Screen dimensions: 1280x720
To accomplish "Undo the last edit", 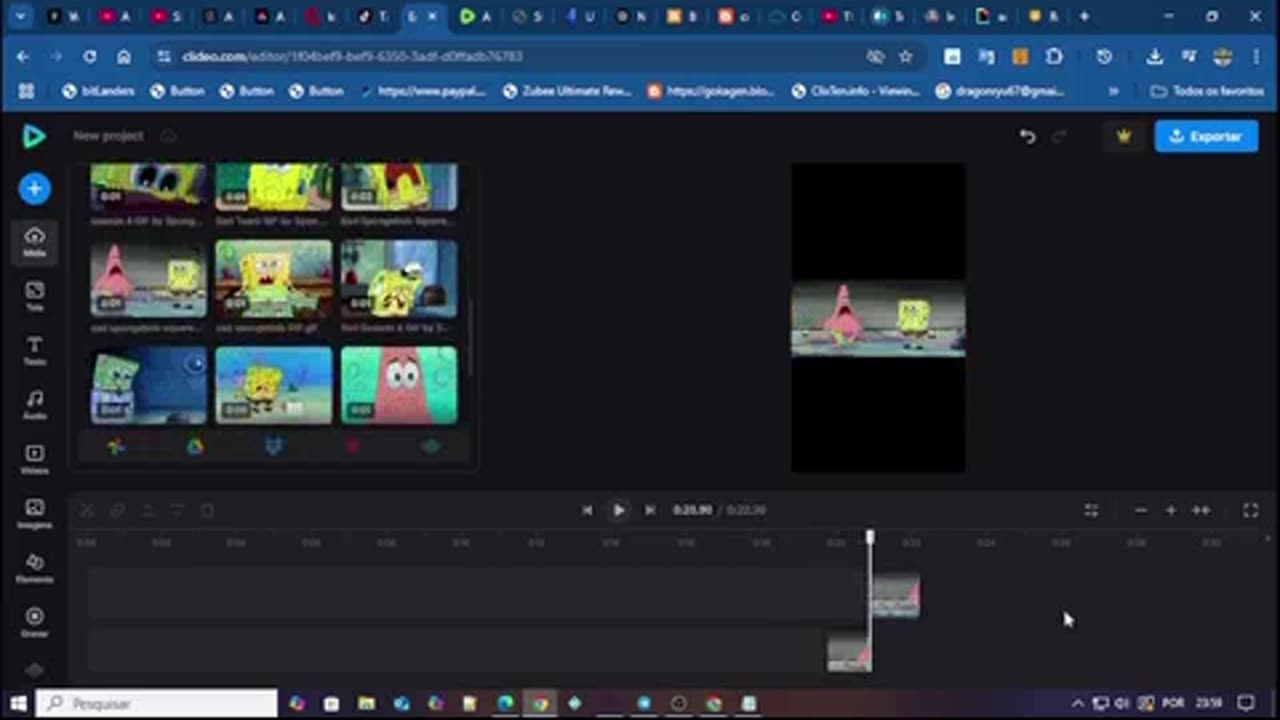I will tap(1027, 136).
